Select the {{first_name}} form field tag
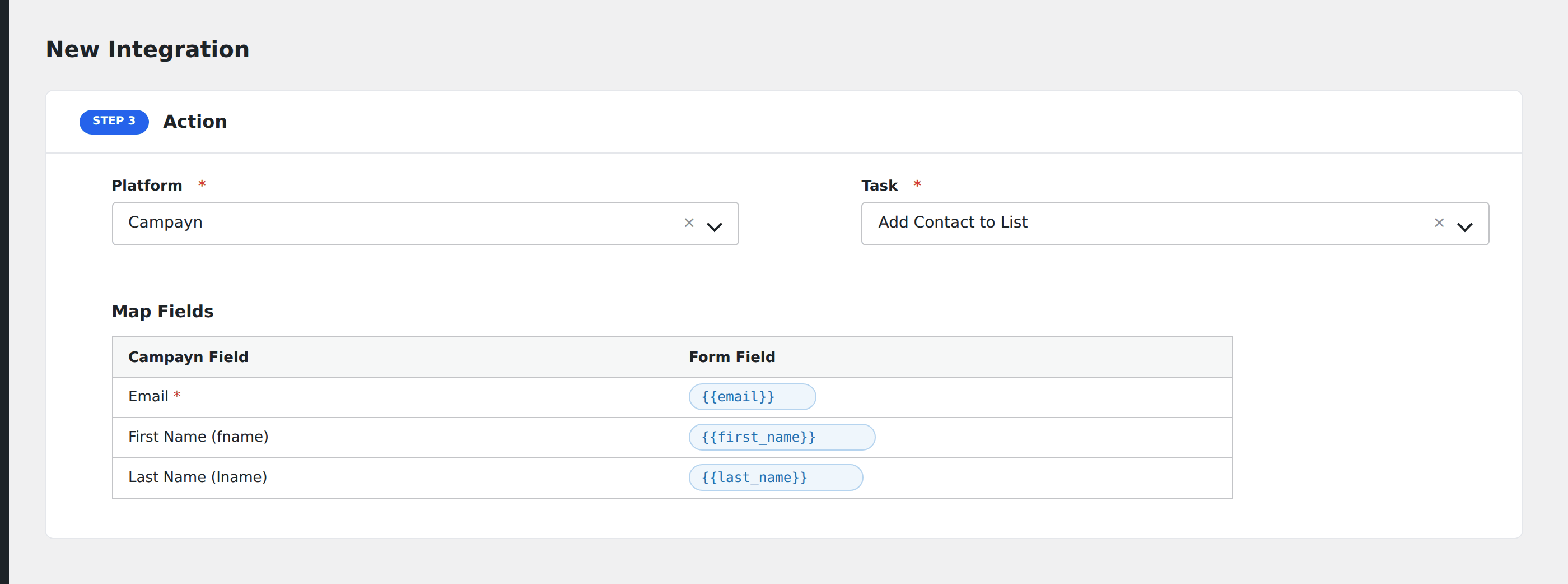The width and height of the screenshot is (1568, 584). (782, 437)
